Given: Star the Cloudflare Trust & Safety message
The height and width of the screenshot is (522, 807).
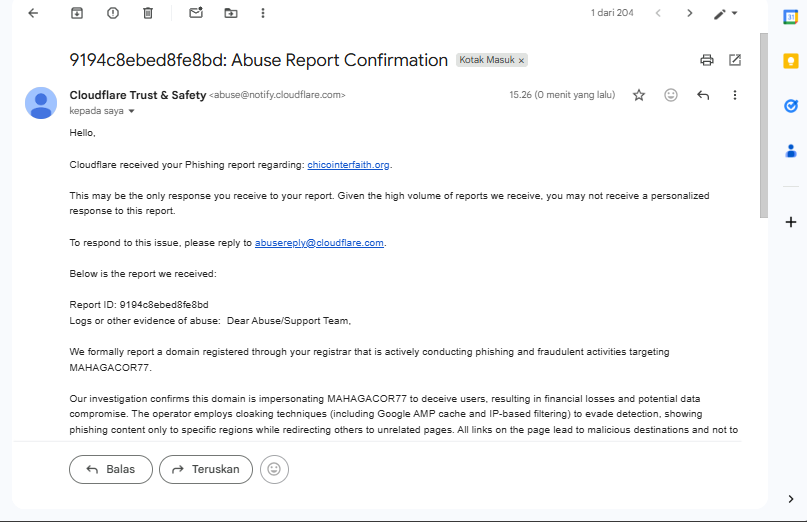Looking at the screenshot, I should tap(639, 95).
